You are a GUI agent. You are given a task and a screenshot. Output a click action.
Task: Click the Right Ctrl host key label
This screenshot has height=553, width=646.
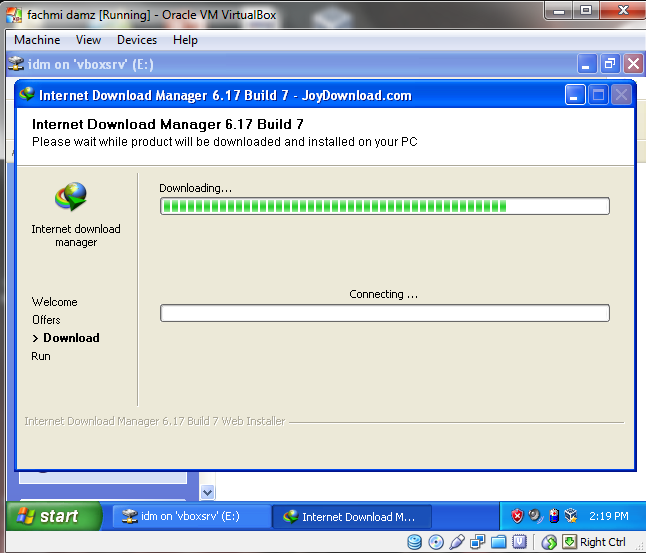pos(603,542)
